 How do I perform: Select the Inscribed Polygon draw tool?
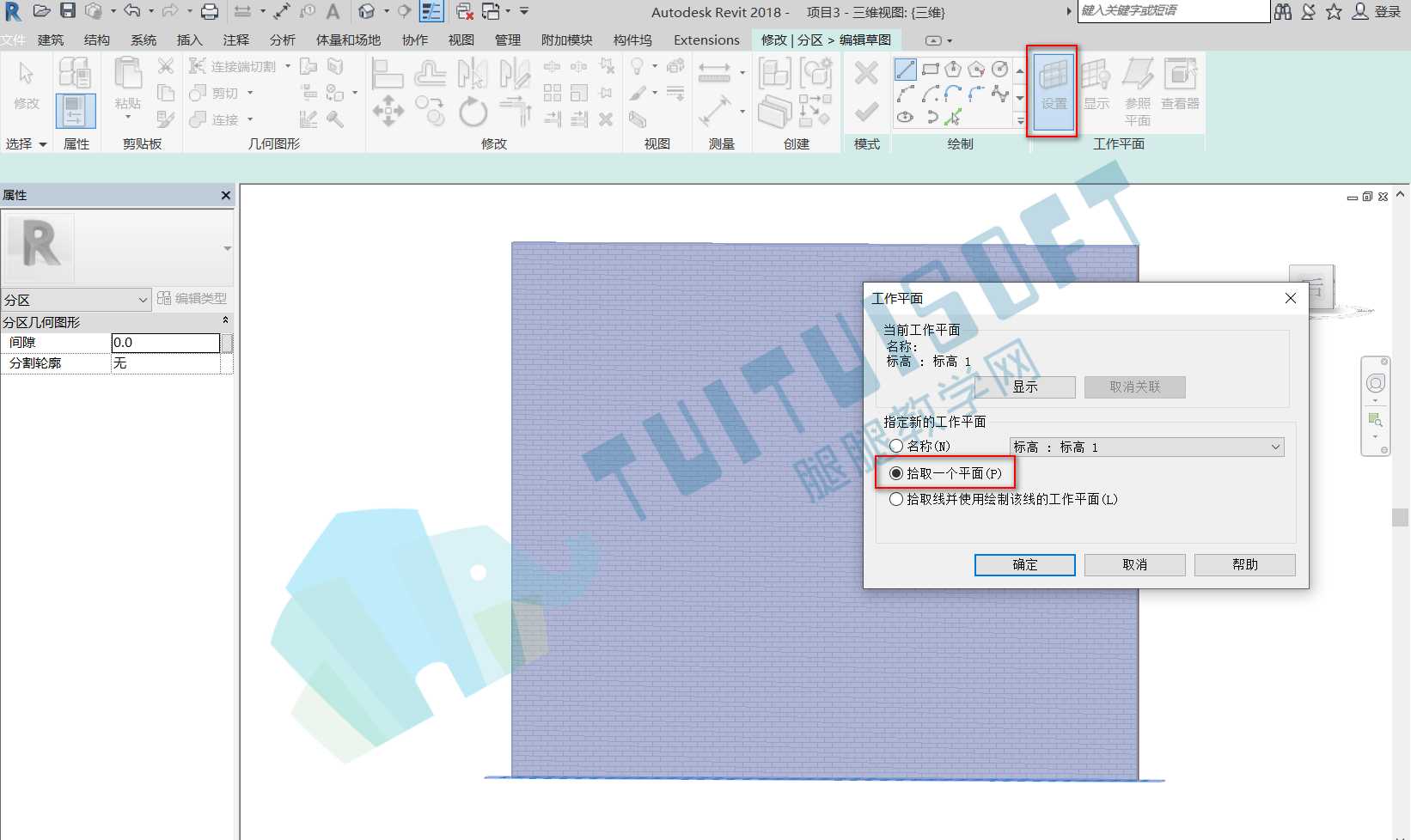[954, 70]
